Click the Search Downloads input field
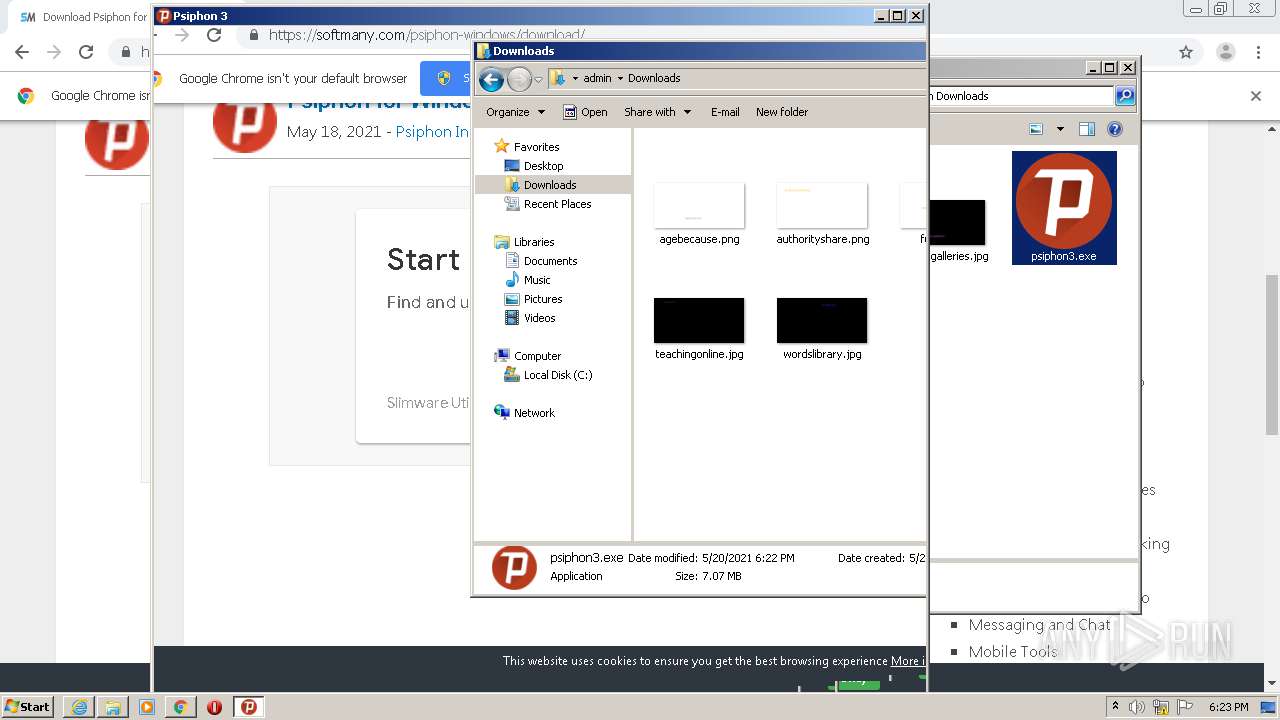 (x=1022, y=96)
